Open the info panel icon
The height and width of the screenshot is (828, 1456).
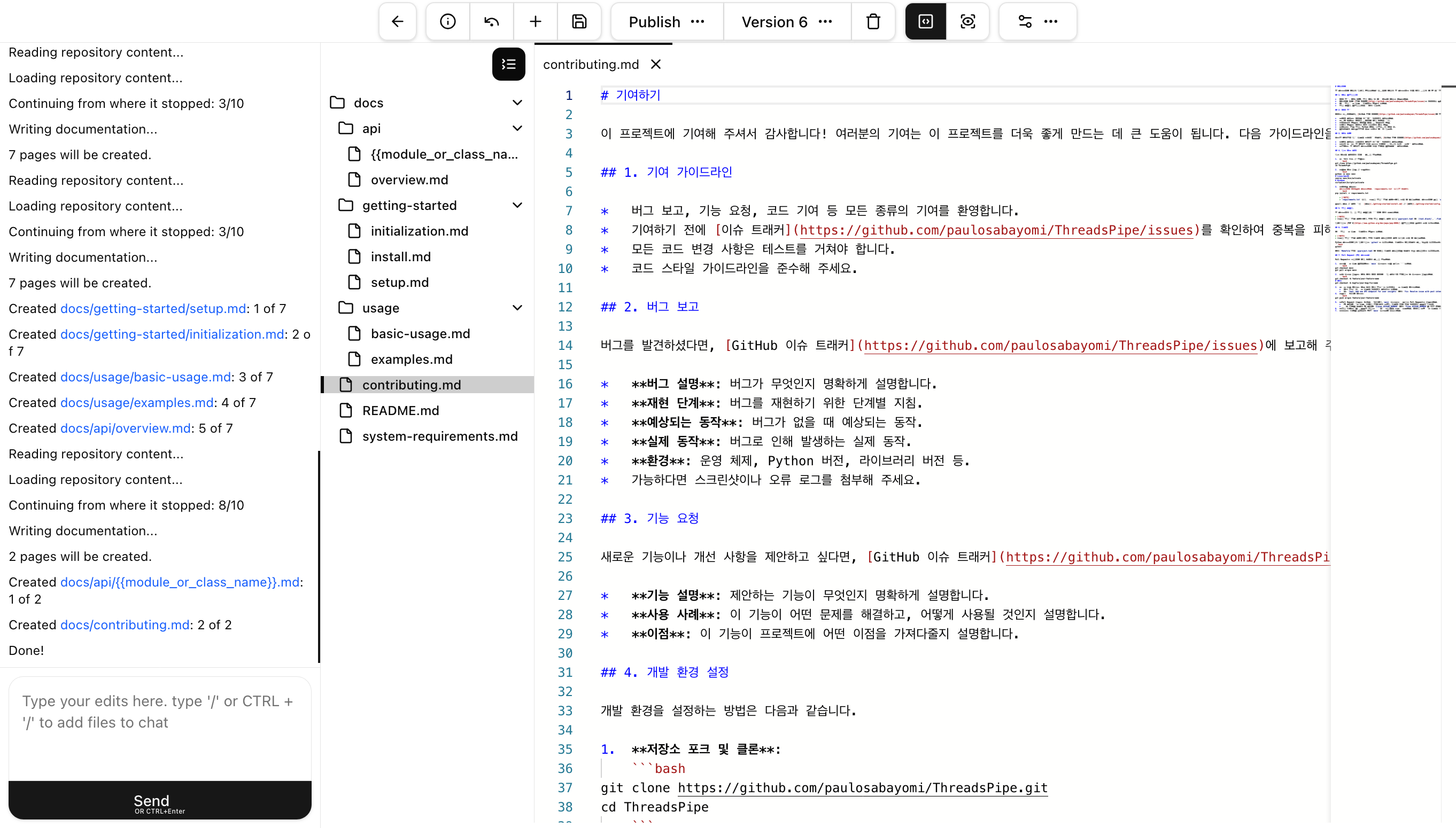[447, 21]
